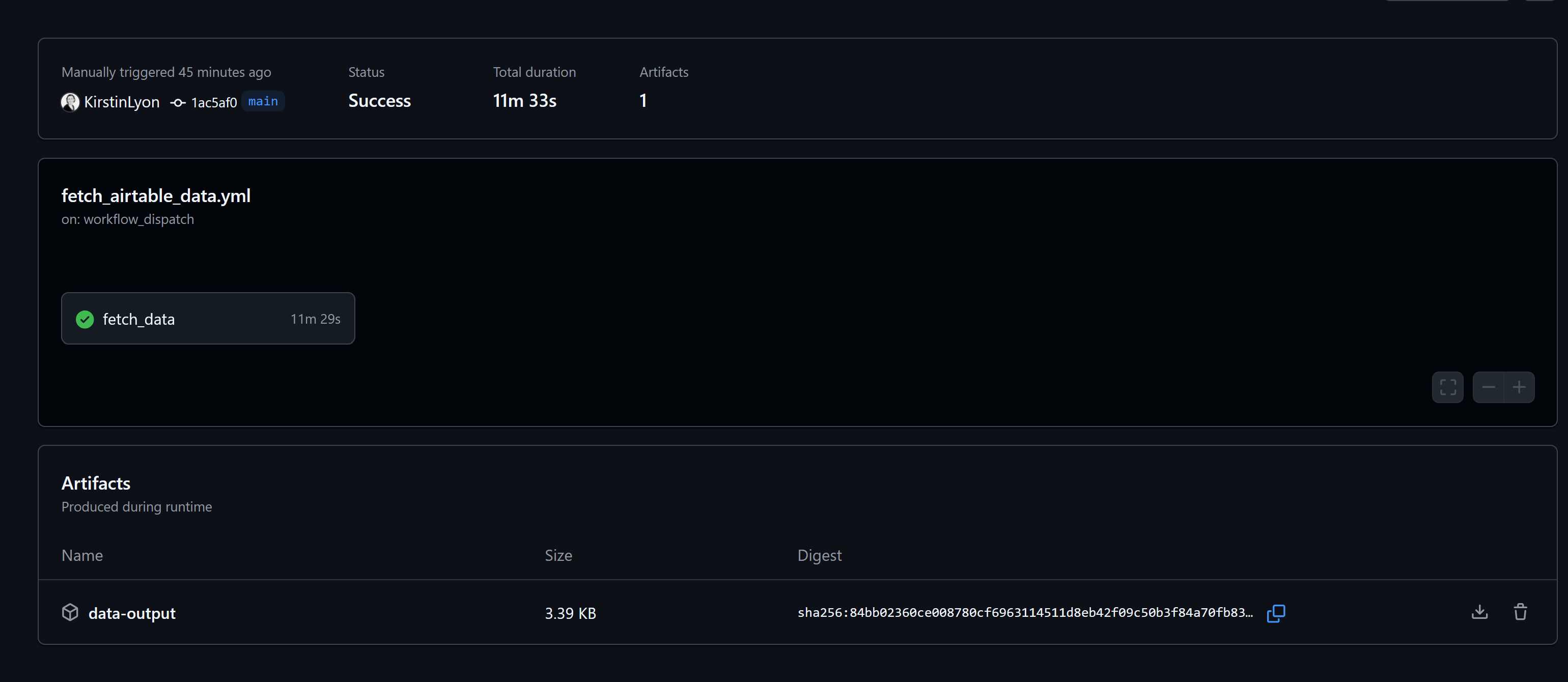Open KirstinLyon's avatar image

pyautogui.click(x=70, y=102)
